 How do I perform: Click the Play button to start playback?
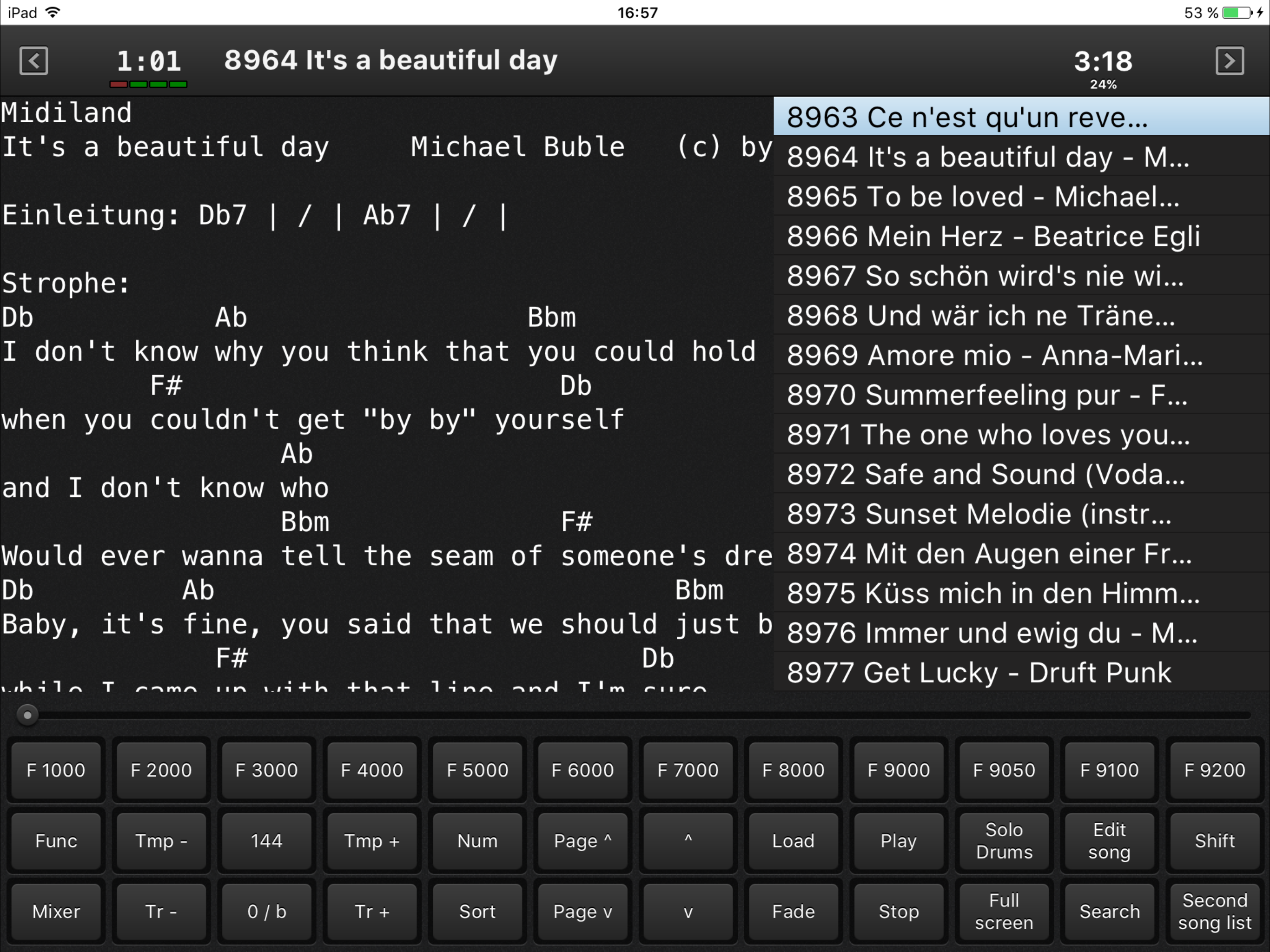(899, 839)
